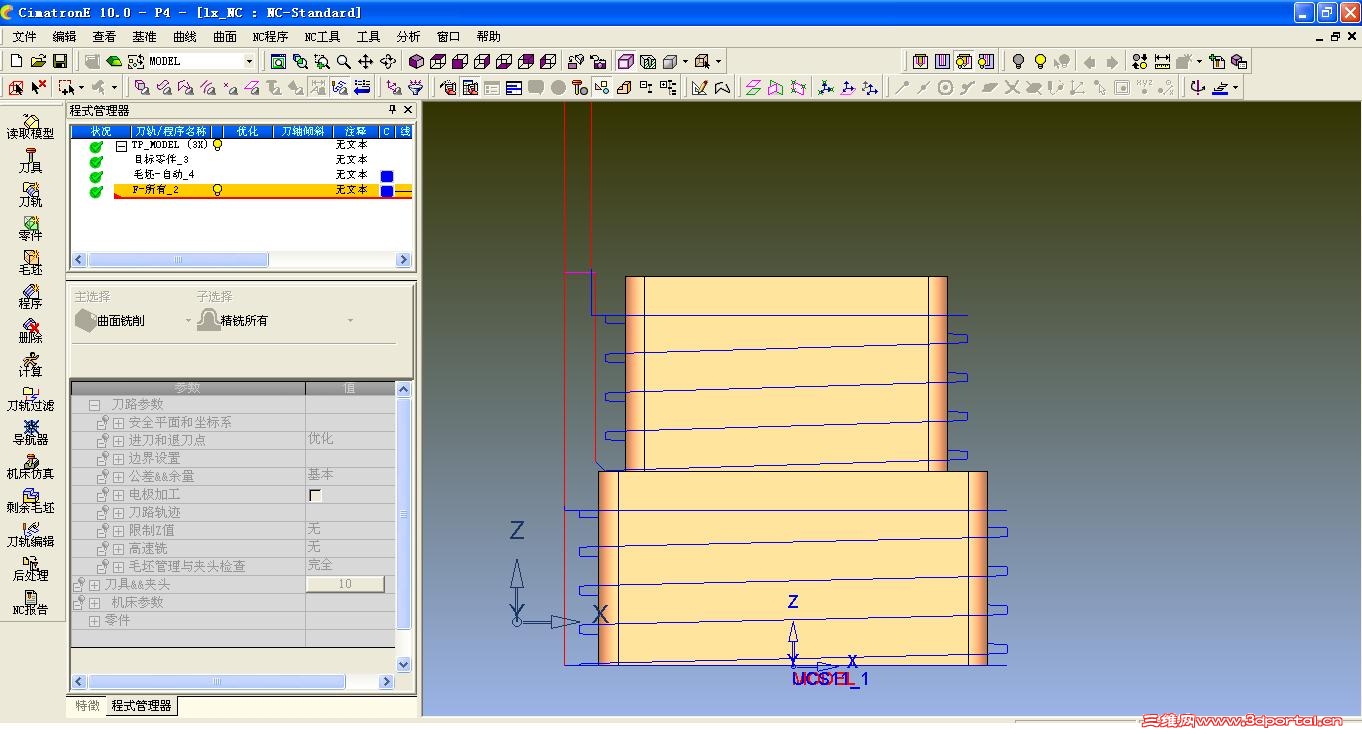Screen dimensions: 1362x734
Task: Click the 读取模型 (load model) sidebar icon
Action: tap(30, 126)
